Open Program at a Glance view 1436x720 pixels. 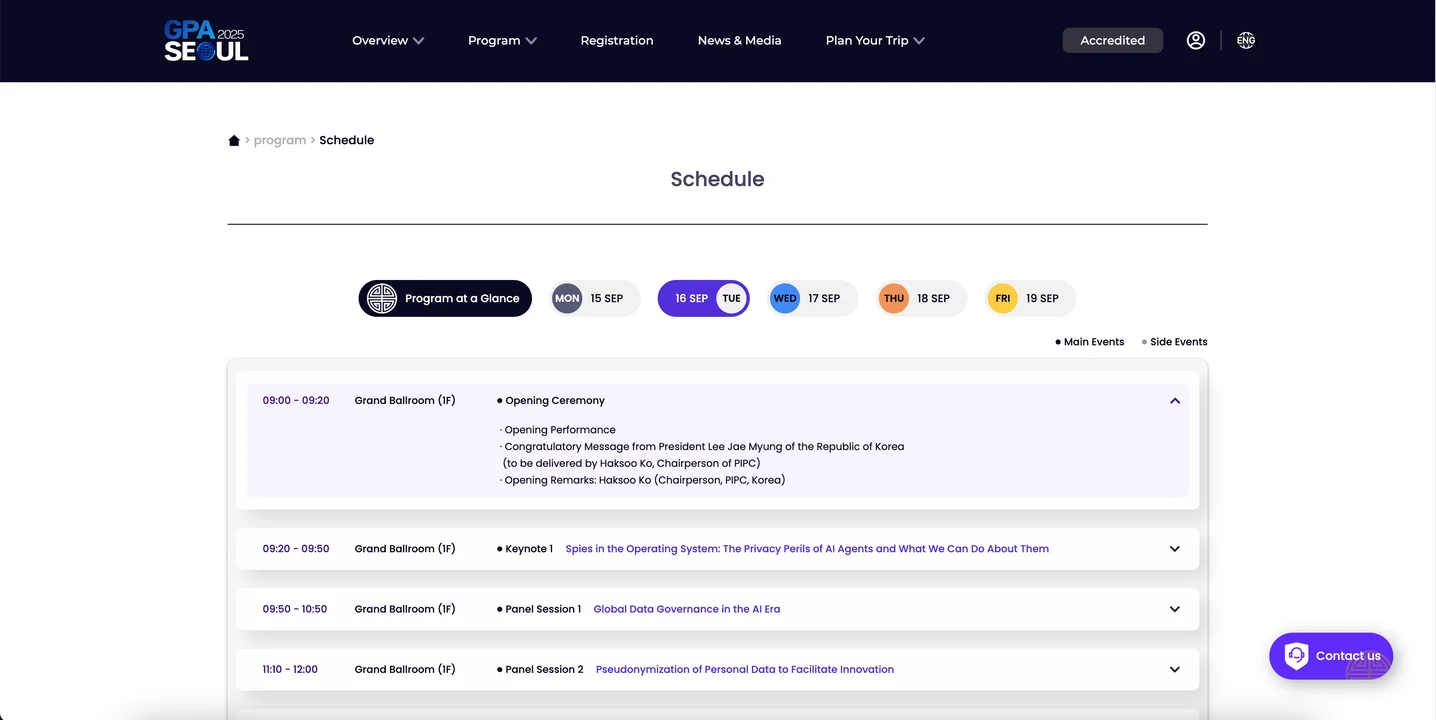(445, 298)
